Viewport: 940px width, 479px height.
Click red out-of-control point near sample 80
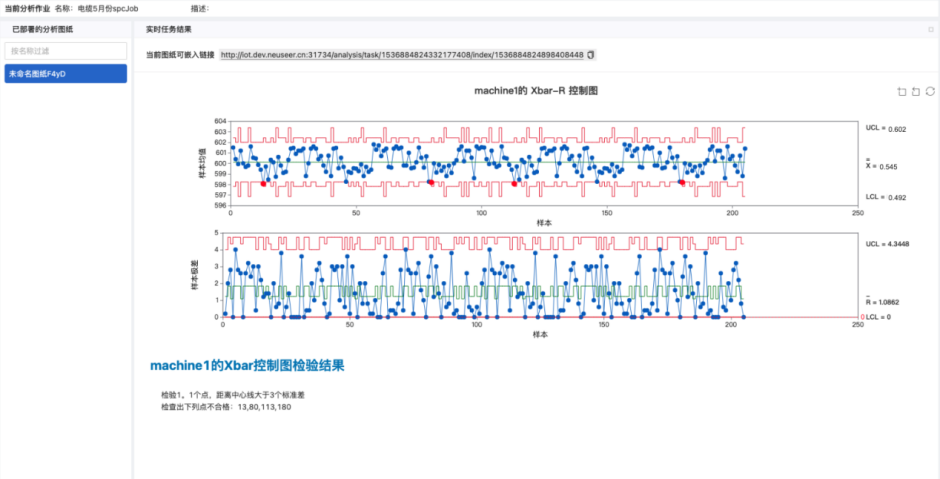[x=431, y=182]
